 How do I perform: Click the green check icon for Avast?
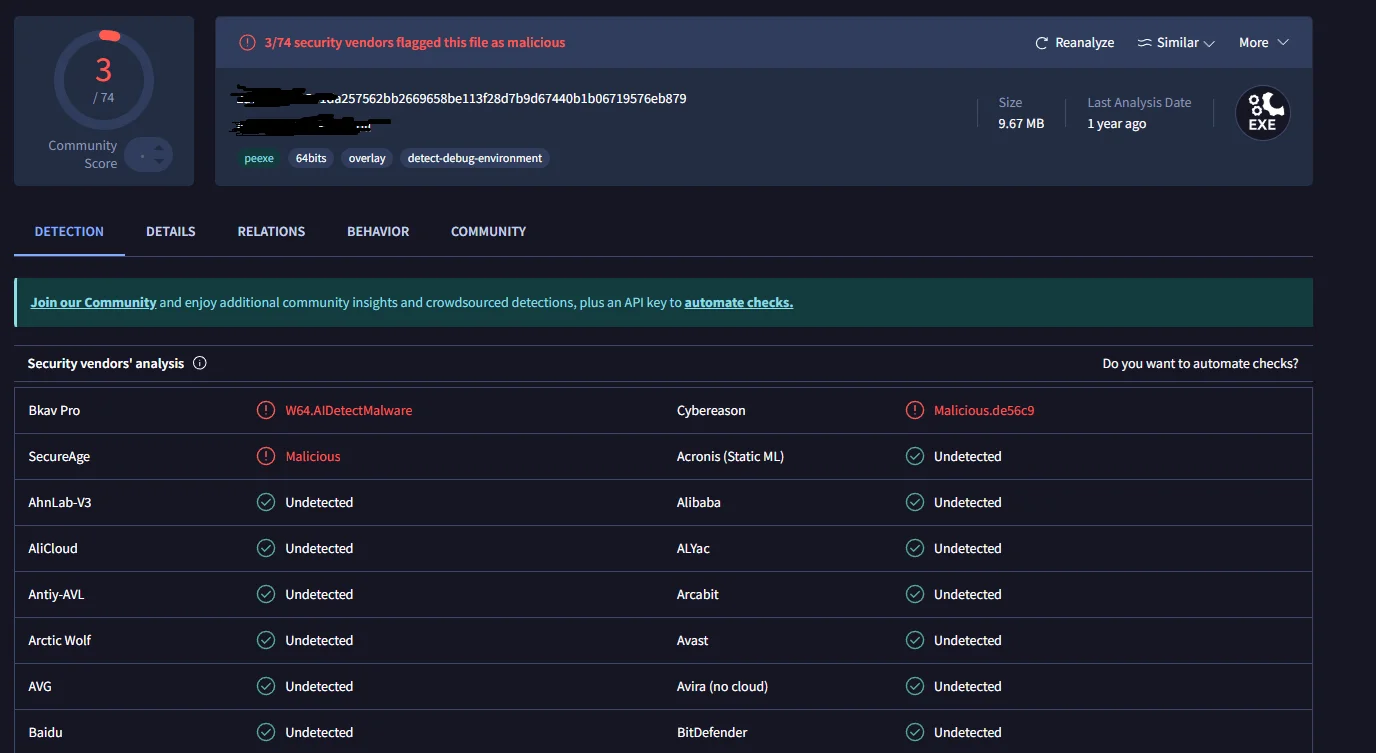pyautogui.click(x=914, y=640)
